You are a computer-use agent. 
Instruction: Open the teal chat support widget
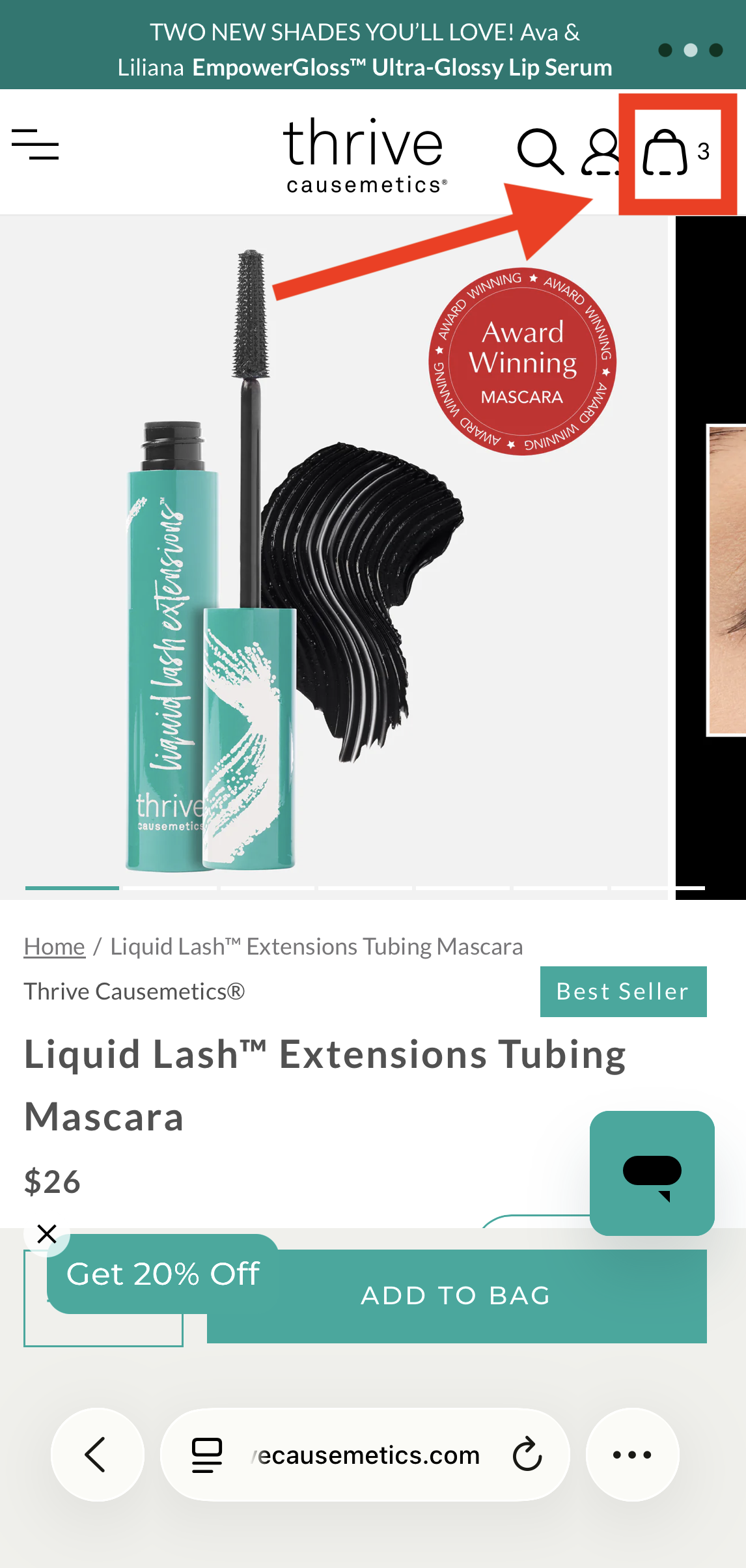click(652, 1173)
